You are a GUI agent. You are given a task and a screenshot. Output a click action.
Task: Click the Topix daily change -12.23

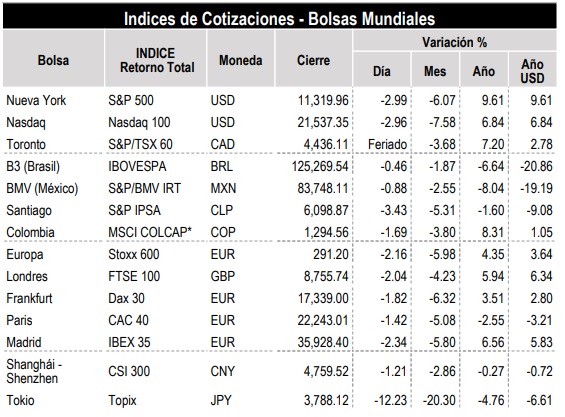click(391, 400)
